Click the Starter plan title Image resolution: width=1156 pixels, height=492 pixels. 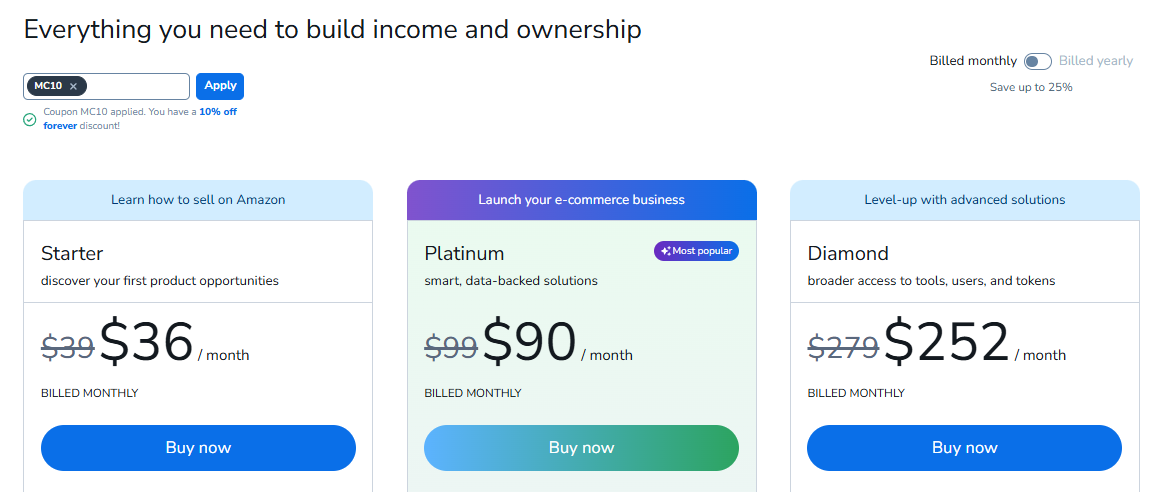point(72,254)
